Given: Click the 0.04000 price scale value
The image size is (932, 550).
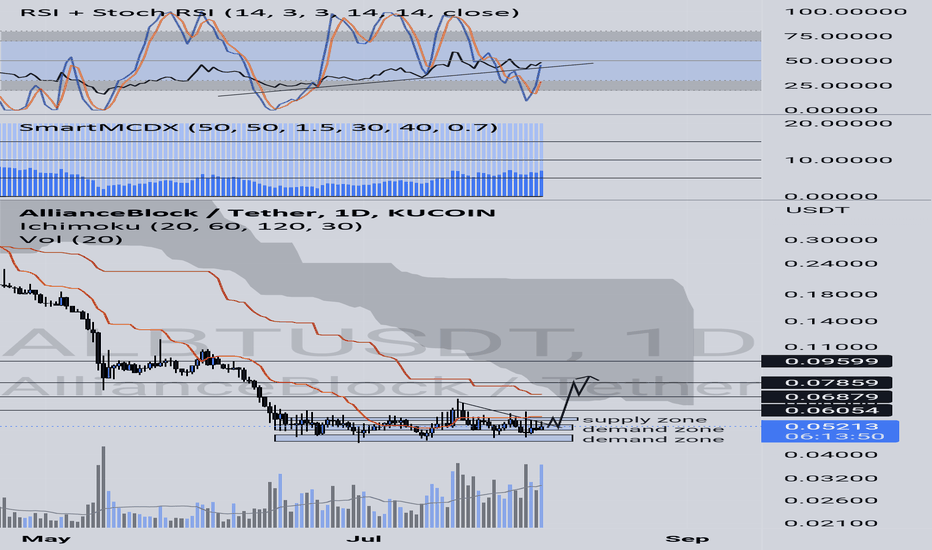Looking at the screenshot, I should 831,455.
